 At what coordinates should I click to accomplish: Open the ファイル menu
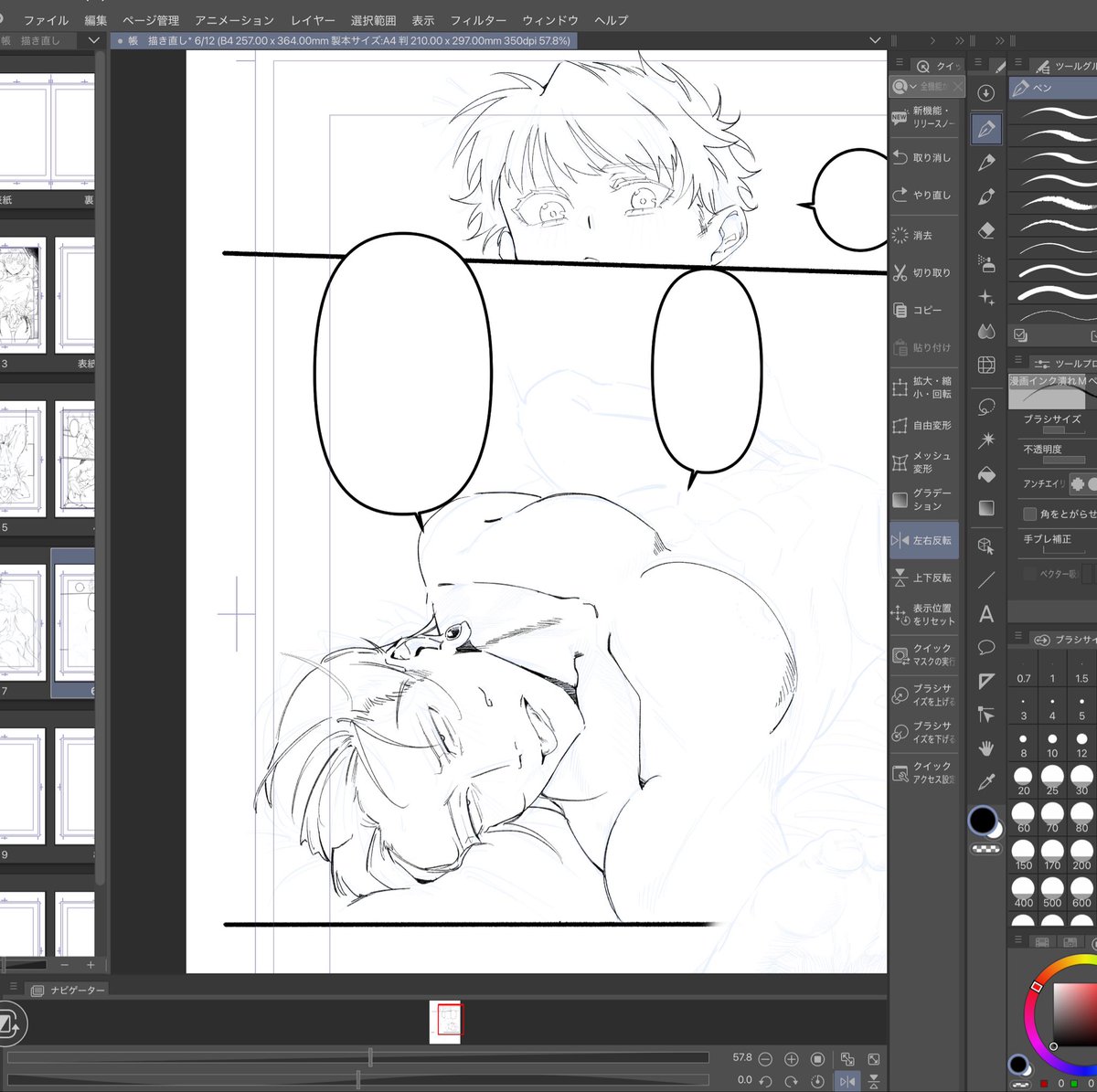click(x=46, y=20)
